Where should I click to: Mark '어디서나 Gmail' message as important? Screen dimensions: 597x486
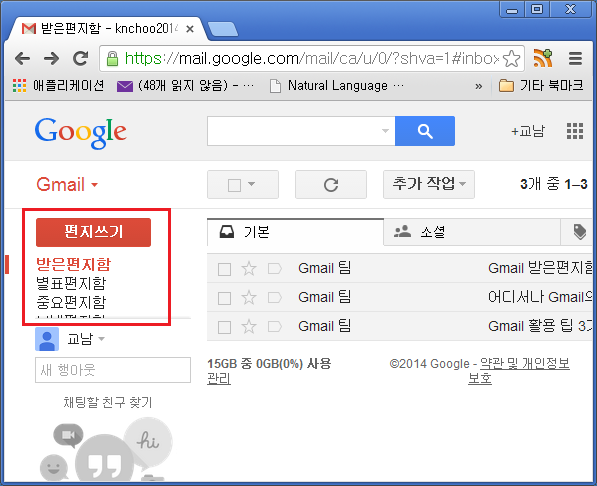click(275, 298)
